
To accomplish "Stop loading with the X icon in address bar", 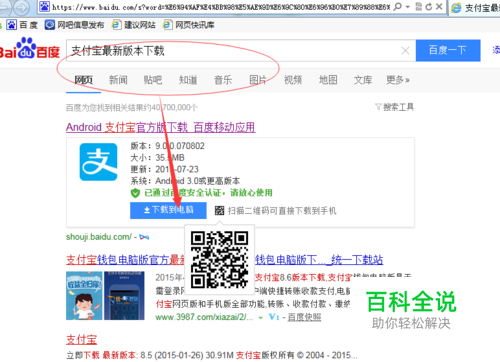I will [439, 7].
